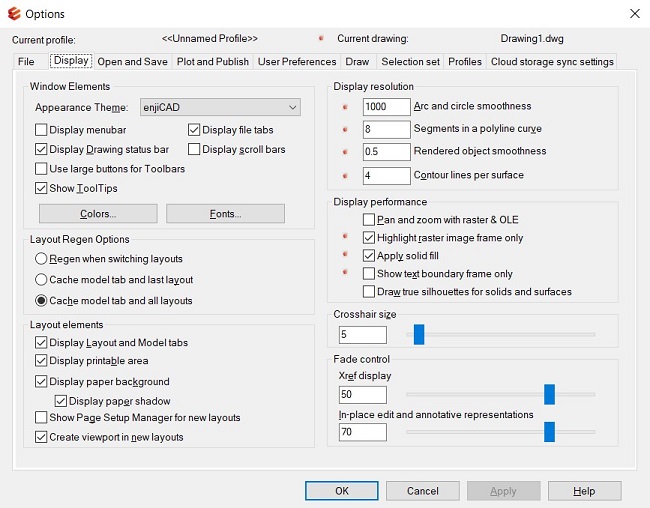This screenshot has width=650, height=508.
Task: Uncheck Display paper shadow
Action: (x=61, y=401)
